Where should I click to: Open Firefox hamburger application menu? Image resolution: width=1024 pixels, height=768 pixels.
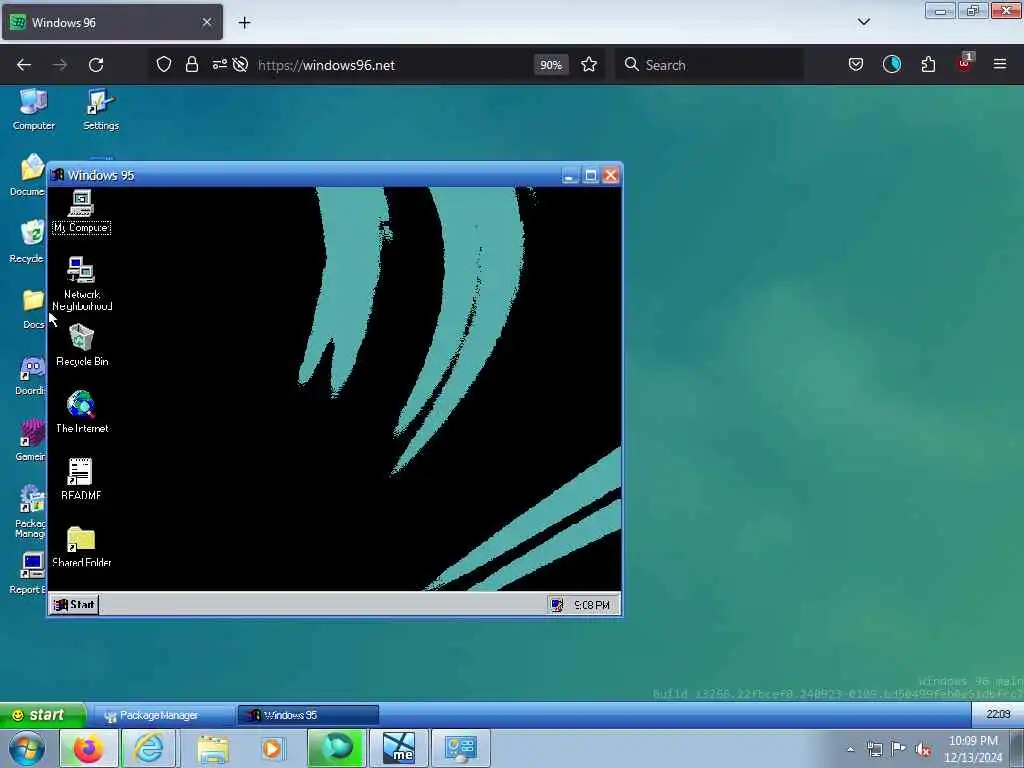tap(1000, 64)
